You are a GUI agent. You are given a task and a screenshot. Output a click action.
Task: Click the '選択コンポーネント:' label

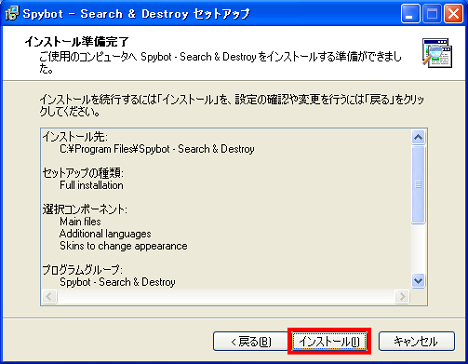tap(85, 209)
